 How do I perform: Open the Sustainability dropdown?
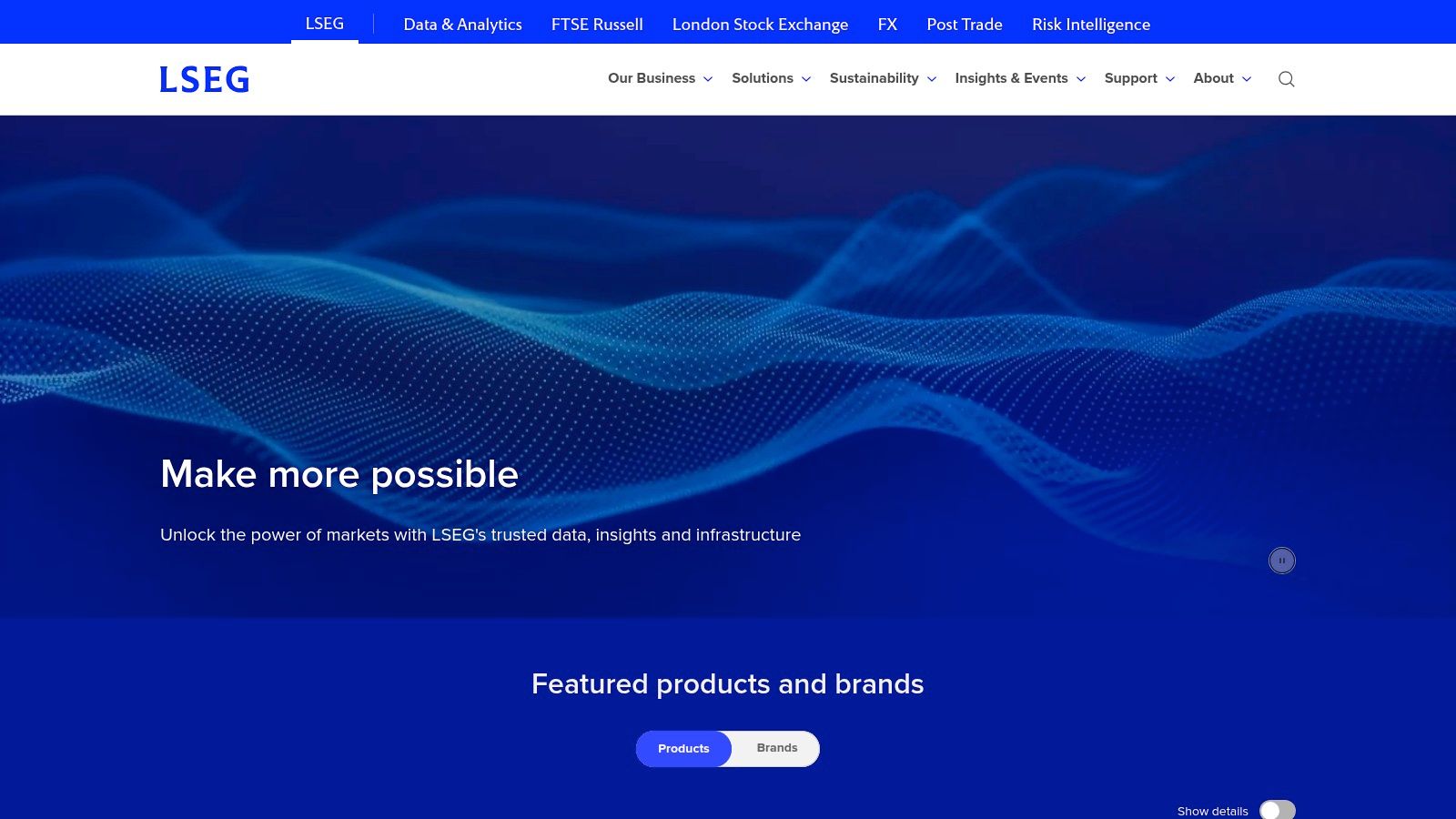[x=883, y=78]
